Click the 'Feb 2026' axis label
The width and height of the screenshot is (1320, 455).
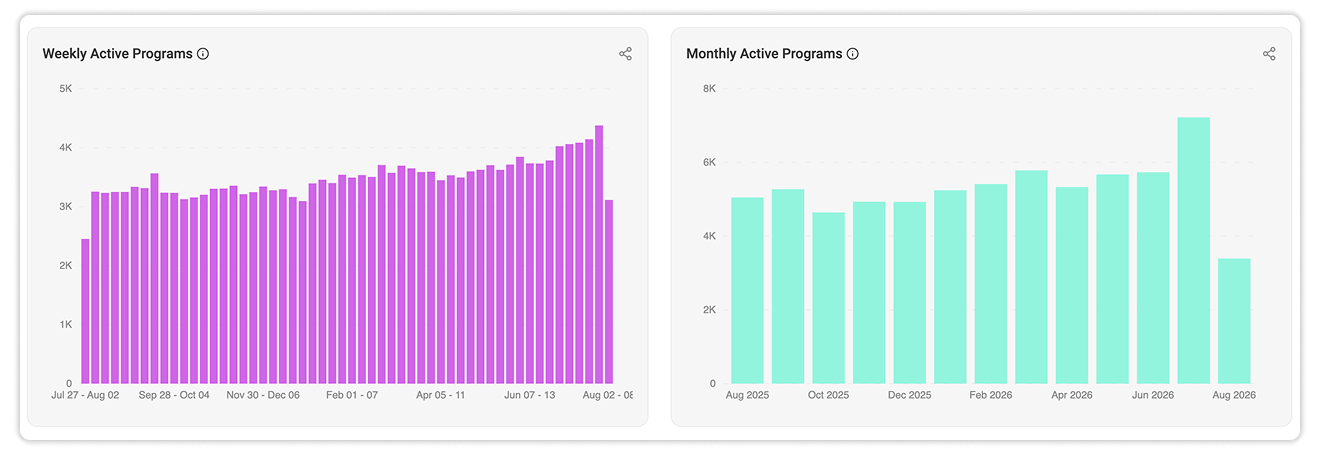click(x=991, y=395)
